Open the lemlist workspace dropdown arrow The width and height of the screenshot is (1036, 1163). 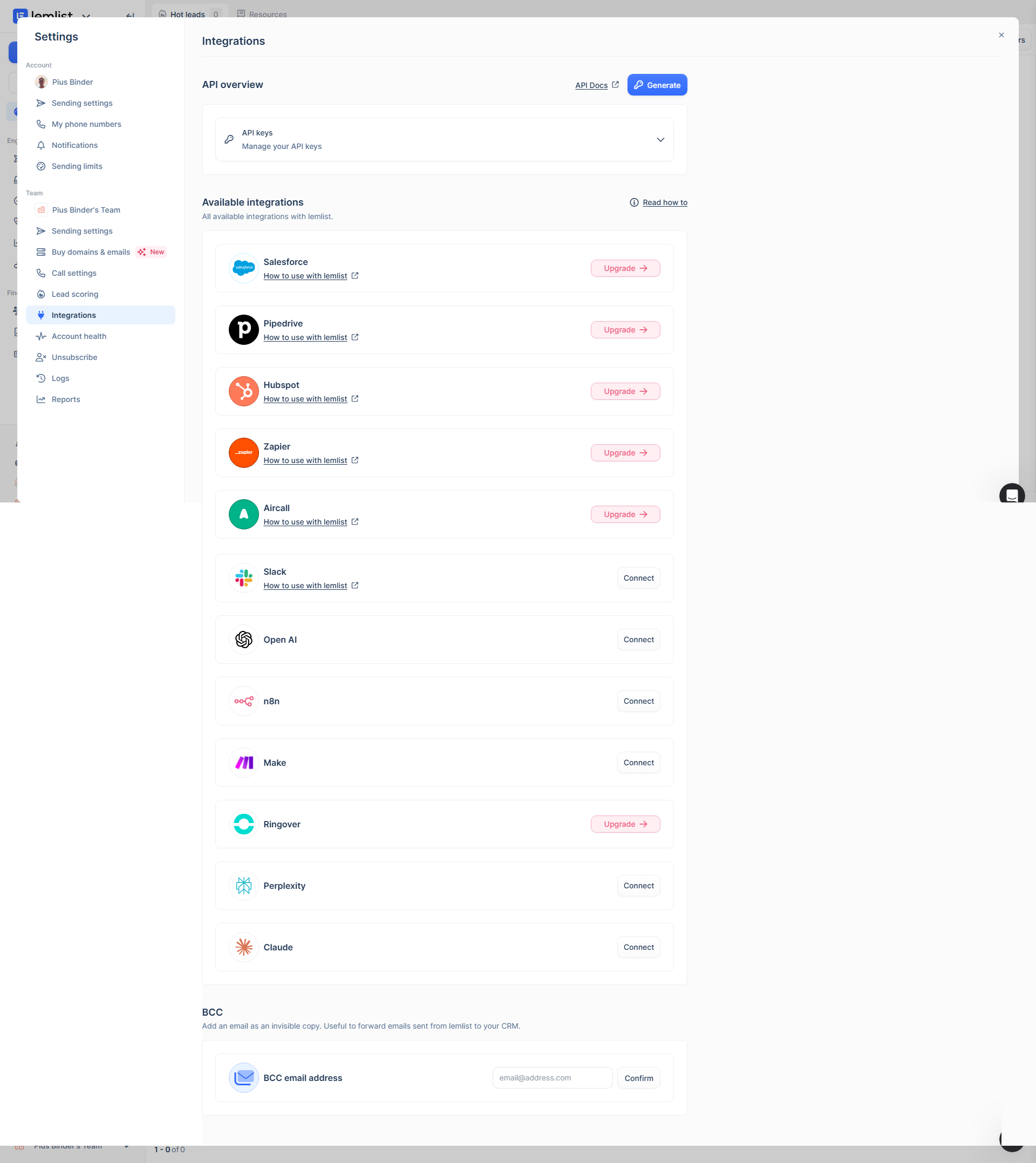[x=86, y=15]
